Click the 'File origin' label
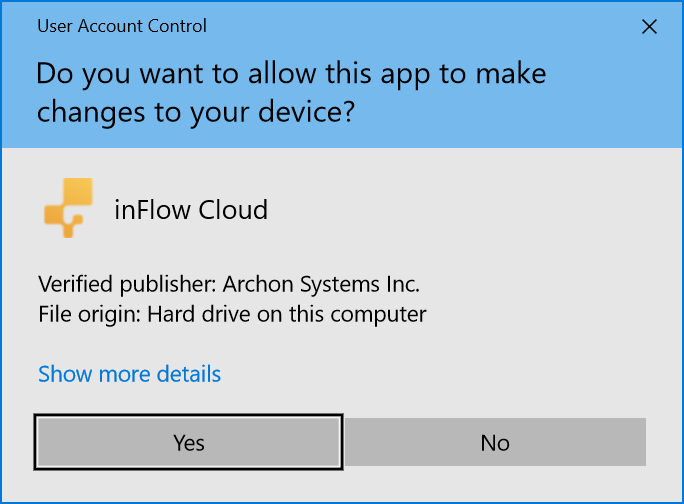Viewport: 684px width, 504px height. coord(89,315)
